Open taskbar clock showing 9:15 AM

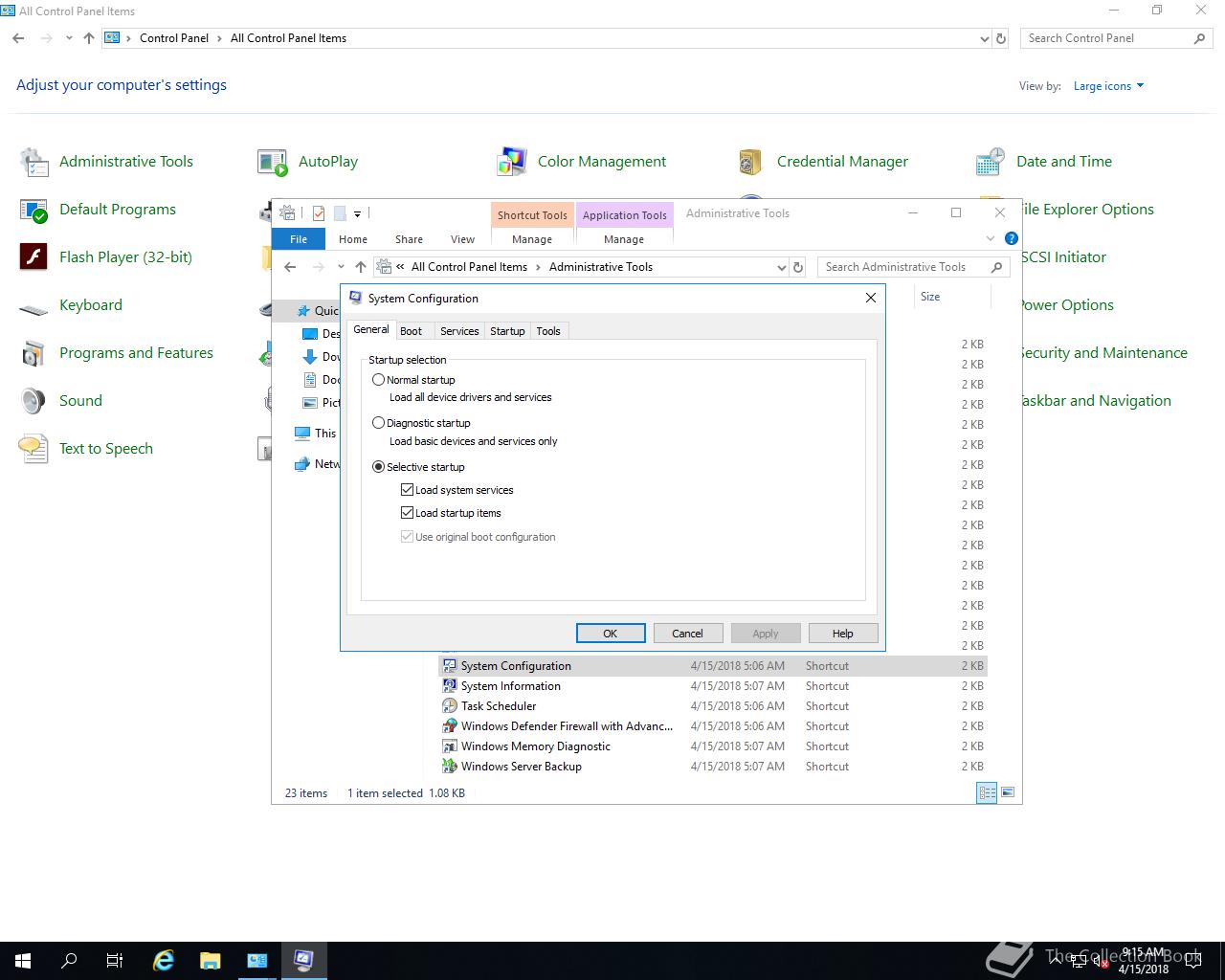pos(1144,961)
